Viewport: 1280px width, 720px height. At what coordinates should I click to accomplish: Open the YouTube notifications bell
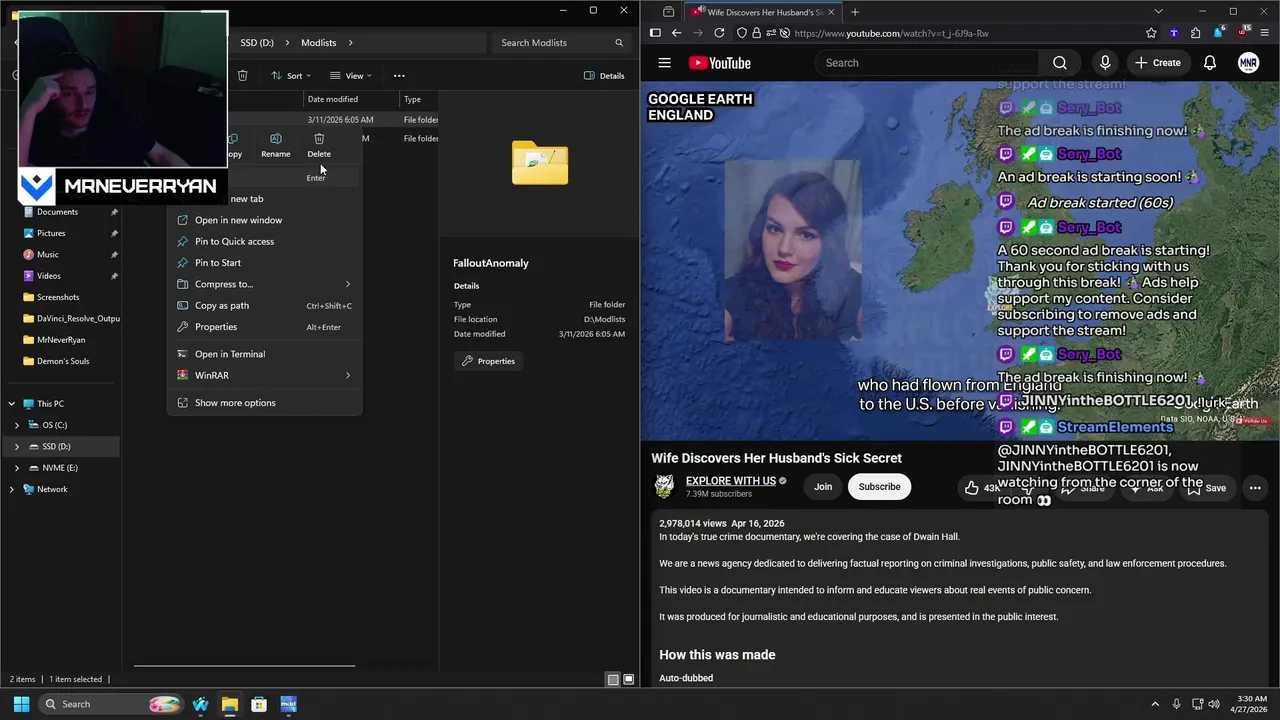click(1210, 63)
